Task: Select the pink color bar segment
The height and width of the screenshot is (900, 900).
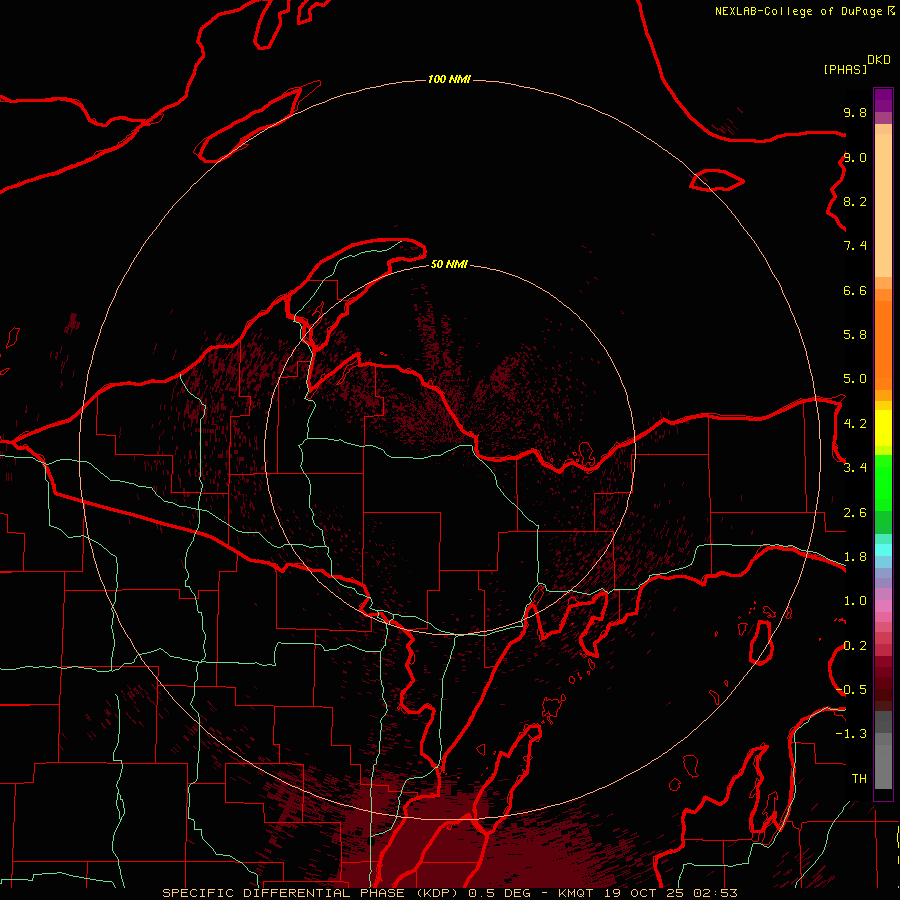Action: point(883,606)
